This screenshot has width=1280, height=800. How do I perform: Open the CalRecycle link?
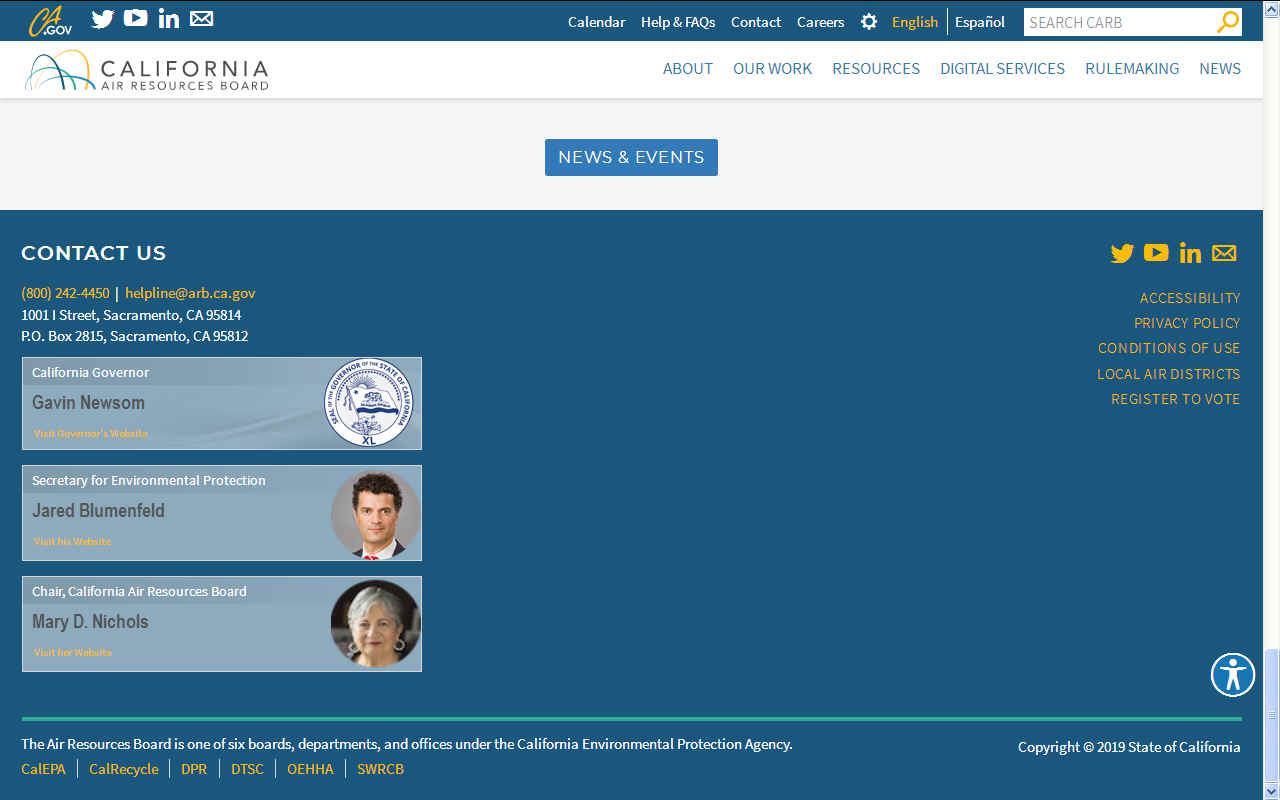(124, 769)
